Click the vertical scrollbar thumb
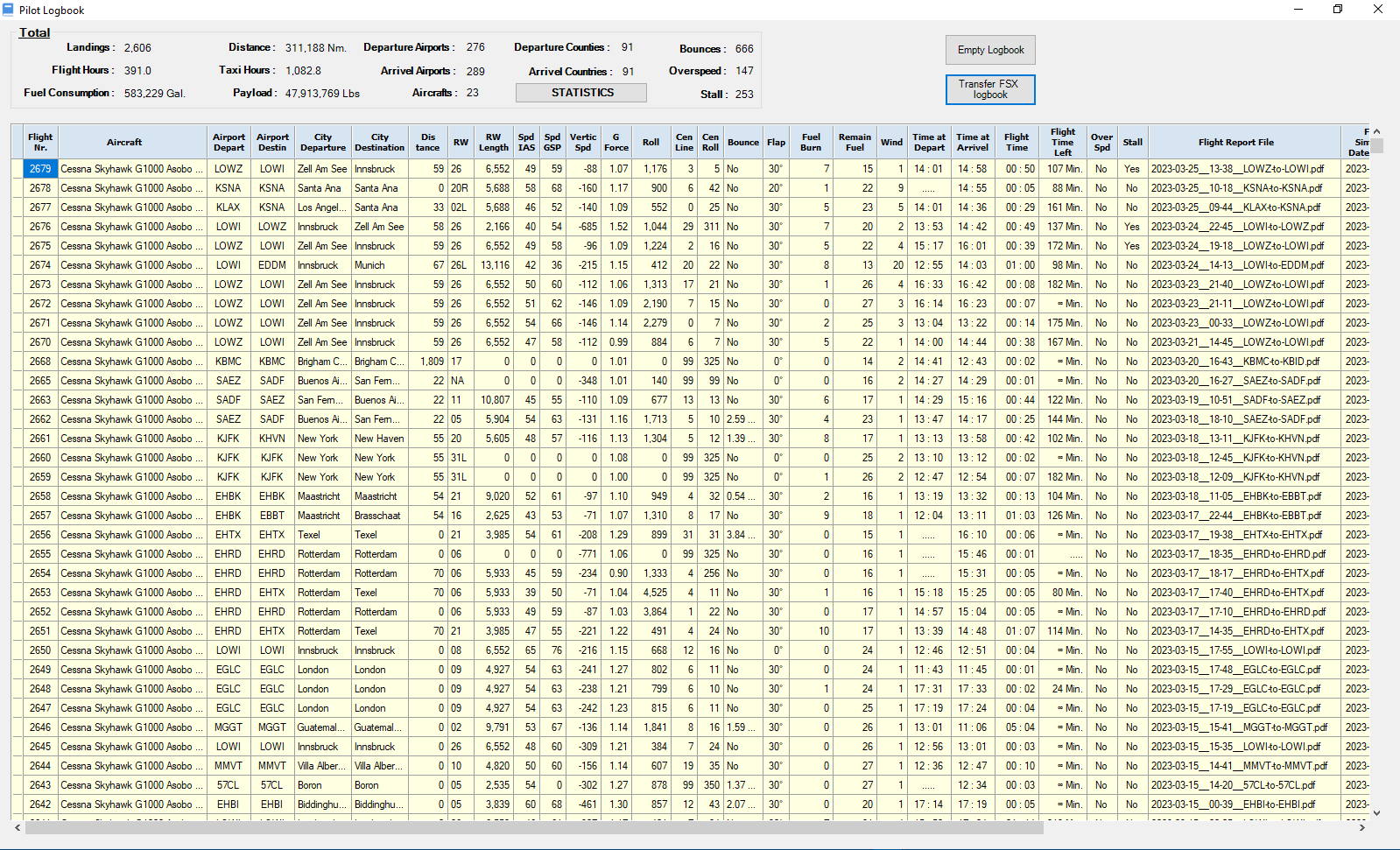Screen dimensions: 1400x850 (x=1376, y=146)
